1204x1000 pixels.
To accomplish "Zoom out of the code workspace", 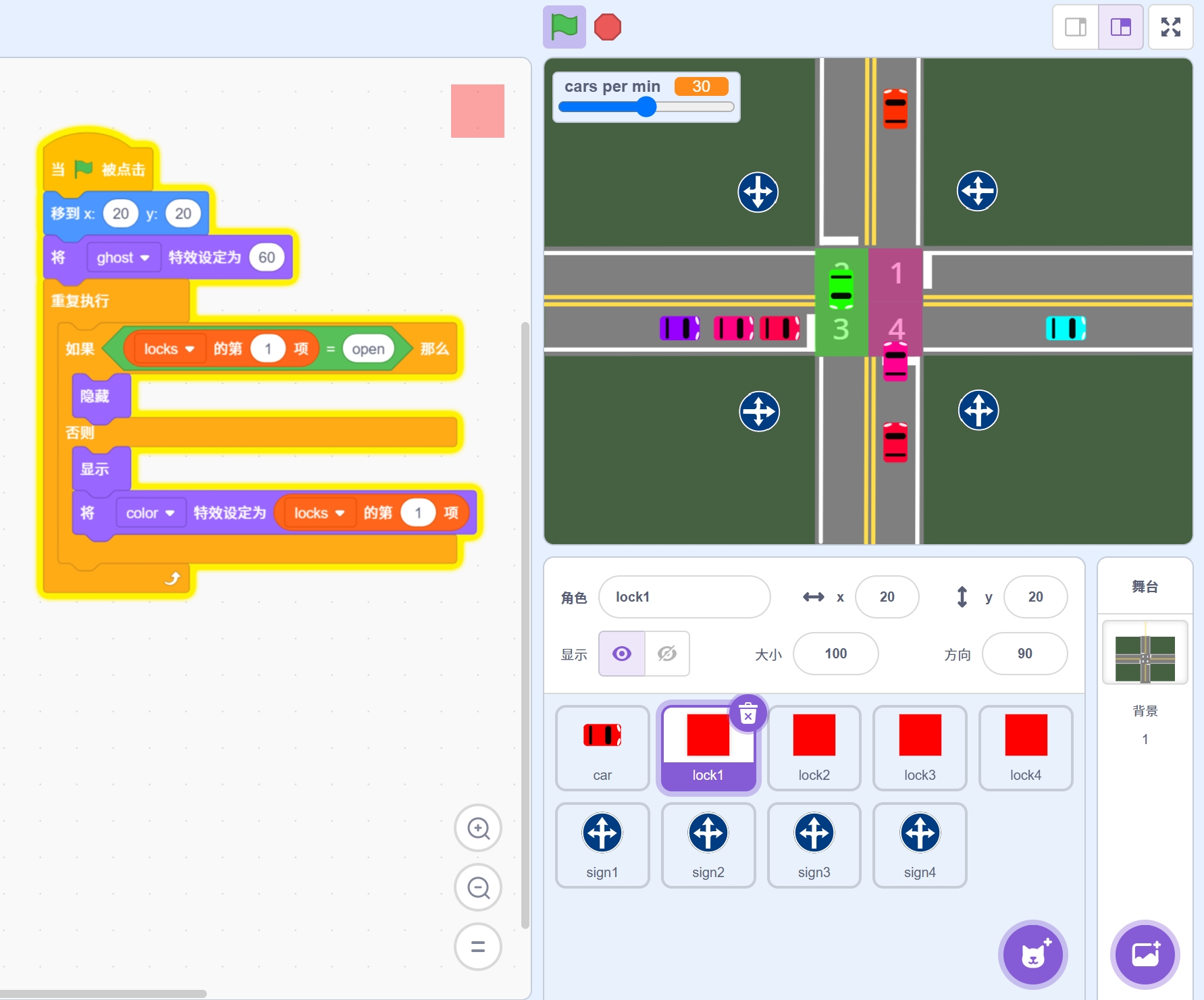I will click(x=478, y=887).
